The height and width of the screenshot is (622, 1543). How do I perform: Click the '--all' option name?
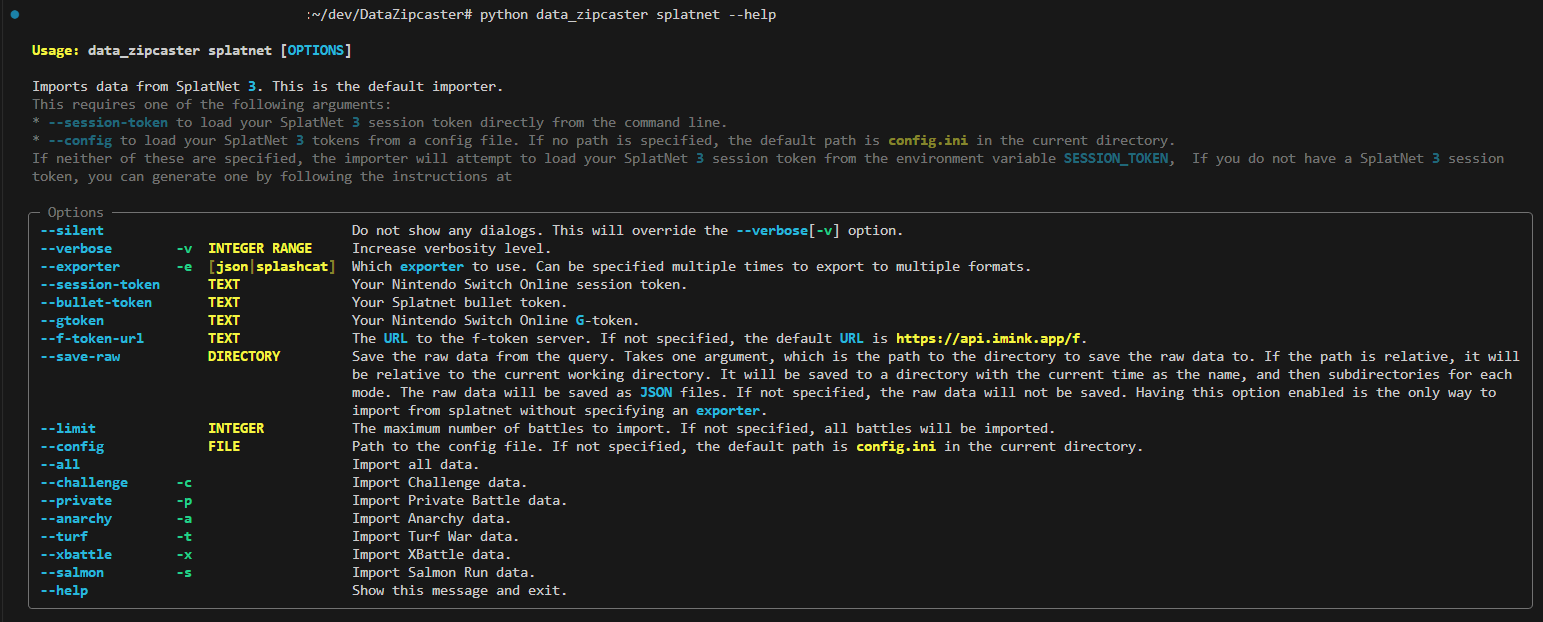(60, 465)
